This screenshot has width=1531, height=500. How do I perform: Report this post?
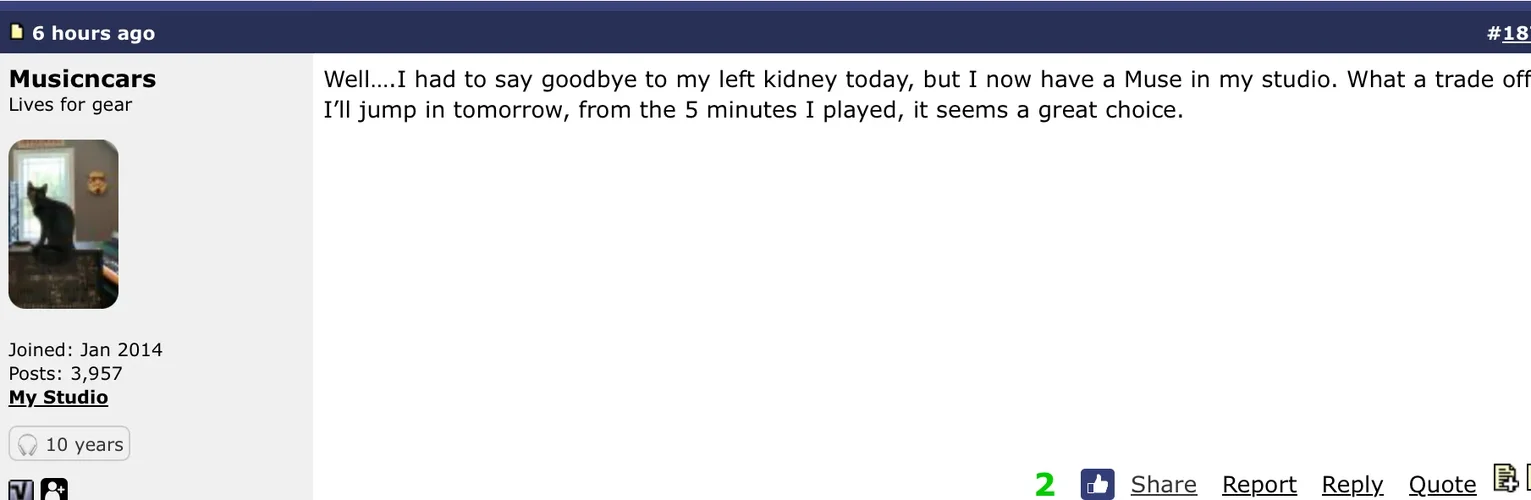click(x=1259, y=485)
